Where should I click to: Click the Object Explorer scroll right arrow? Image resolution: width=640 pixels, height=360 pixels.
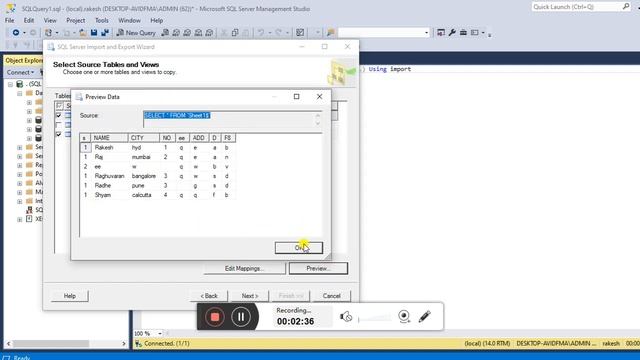click(x=124, y=344)
